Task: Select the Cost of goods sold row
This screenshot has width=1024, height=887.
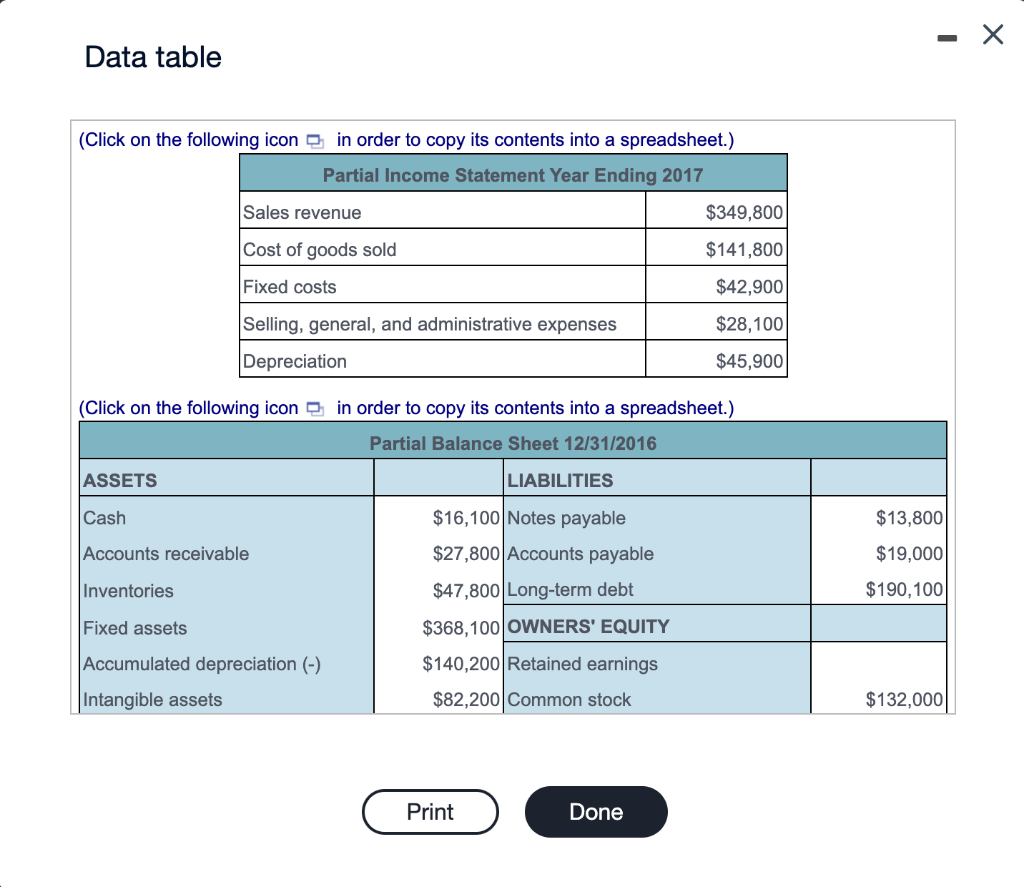Action: point(442,248)
